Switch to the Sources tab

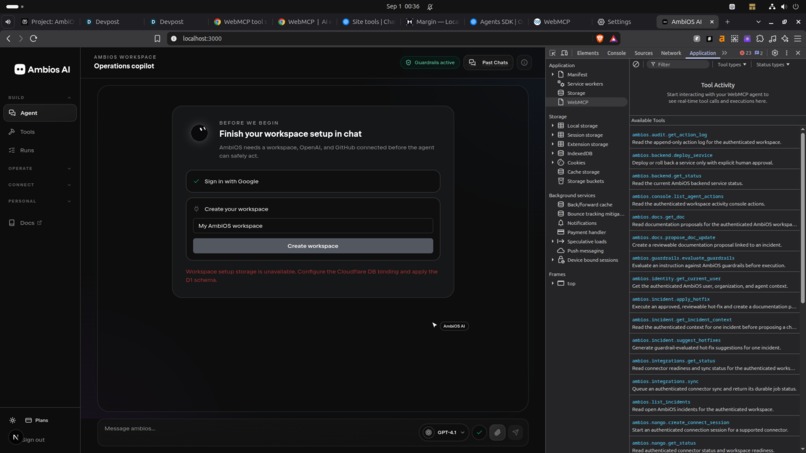click(643, 53)
